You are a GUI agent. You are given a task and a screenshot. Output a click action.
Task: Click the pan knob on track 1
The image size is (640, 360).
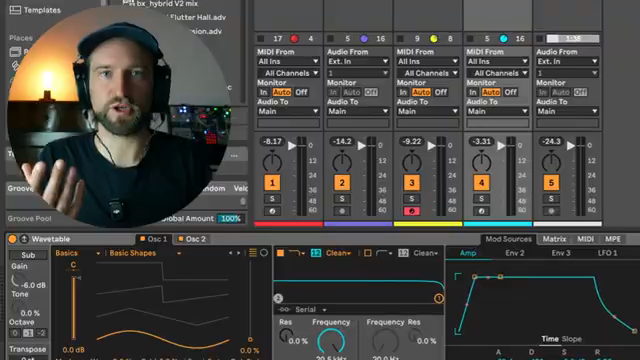(272, 162)
